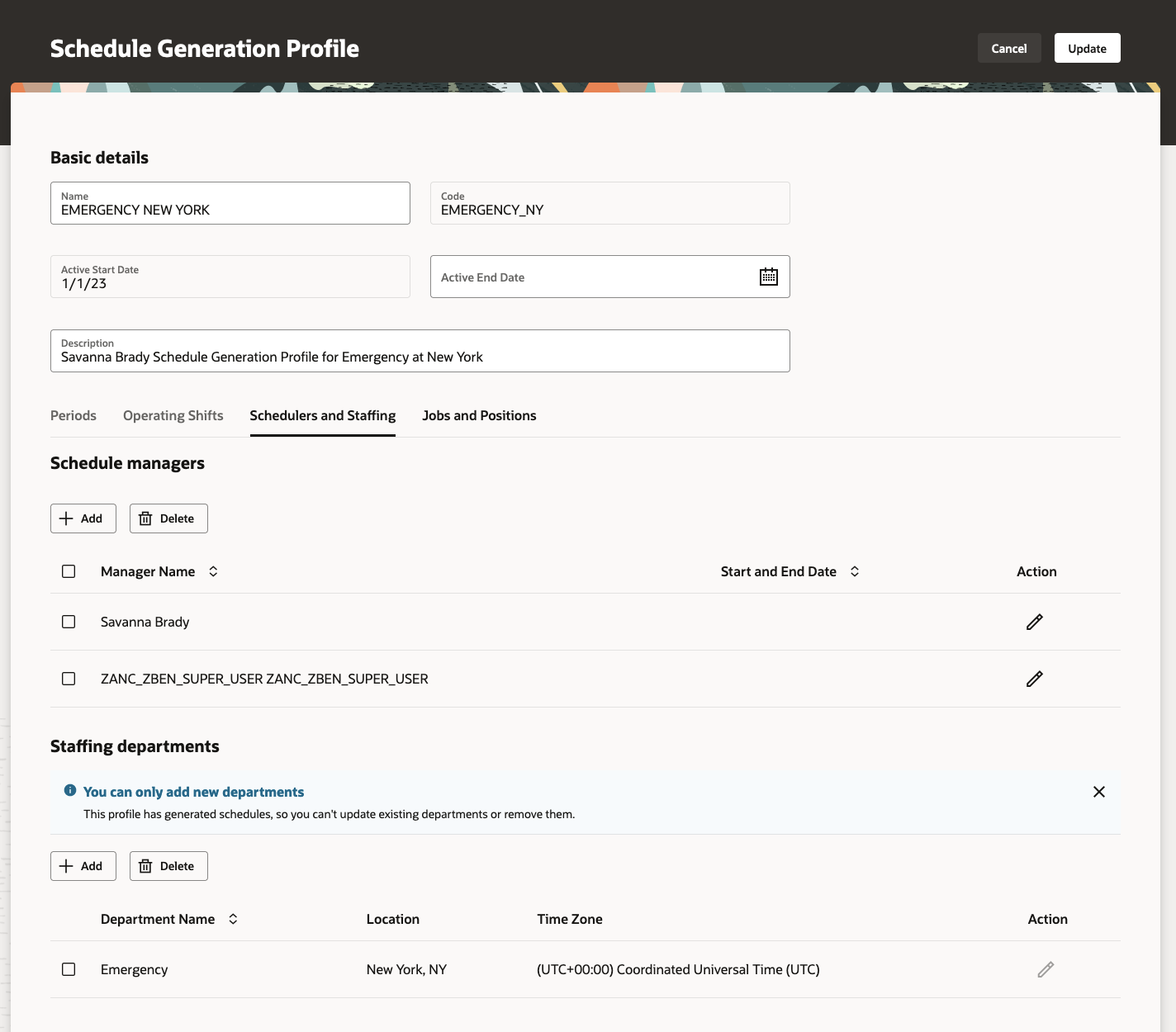The height and width of the screenshot is (1032, 1176).
Task: Select all schedule managers via header checkbox
Action: (69, 570)
